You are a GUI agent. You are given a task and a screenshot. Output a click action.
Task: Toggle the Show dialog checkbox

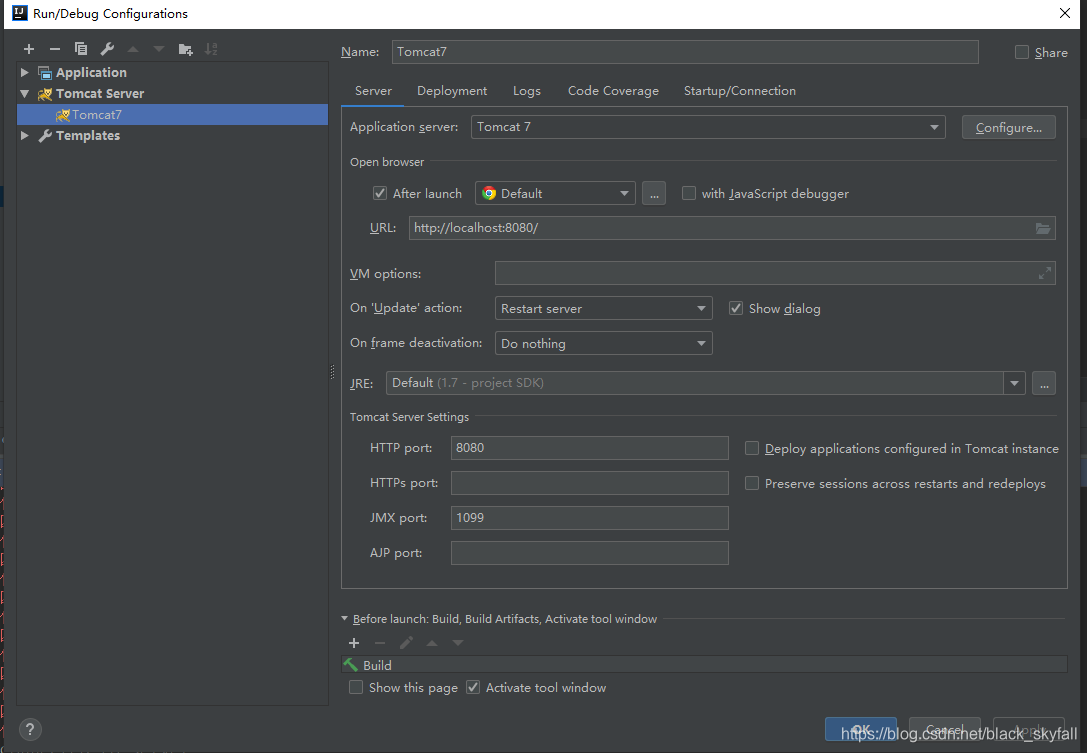pos(736,309)
